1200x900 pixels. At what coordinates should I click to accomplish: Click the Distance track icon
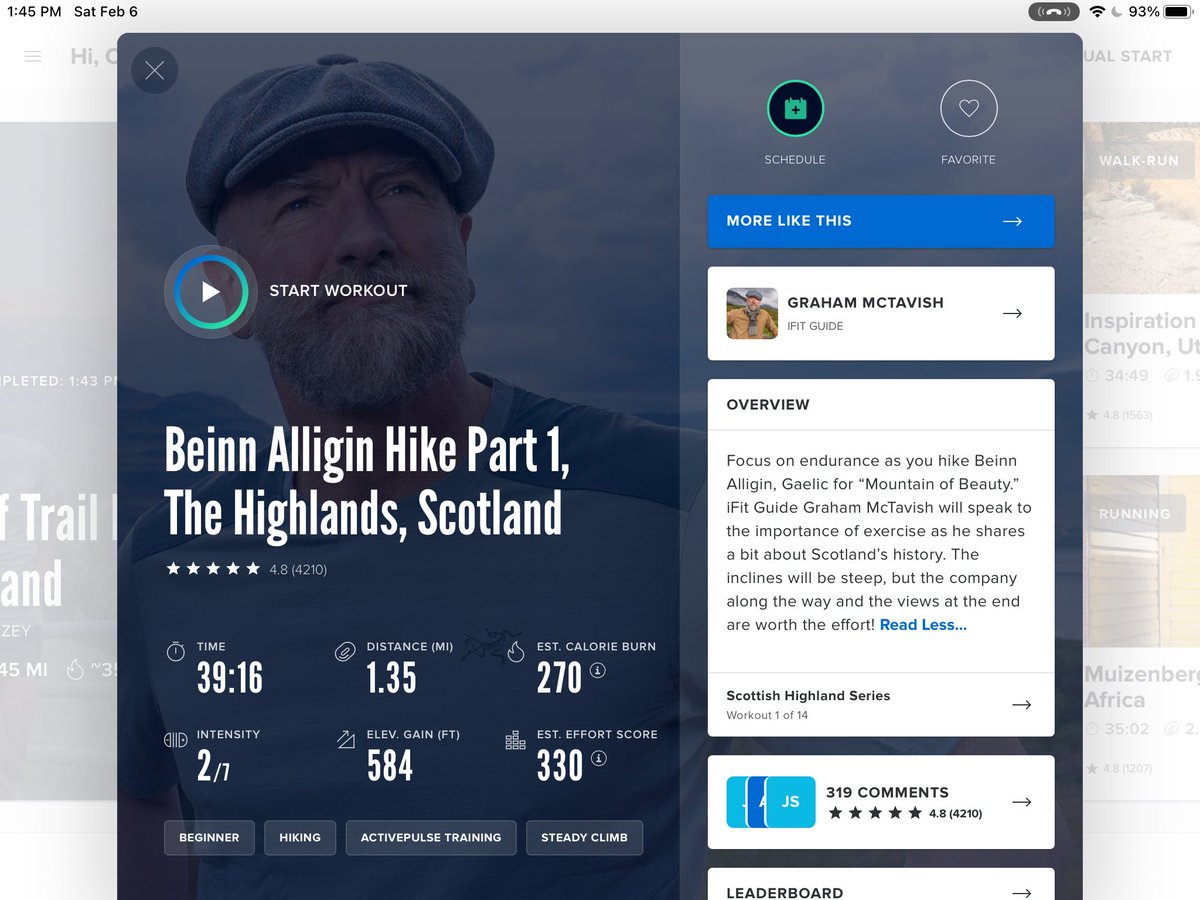click(345, 652)
